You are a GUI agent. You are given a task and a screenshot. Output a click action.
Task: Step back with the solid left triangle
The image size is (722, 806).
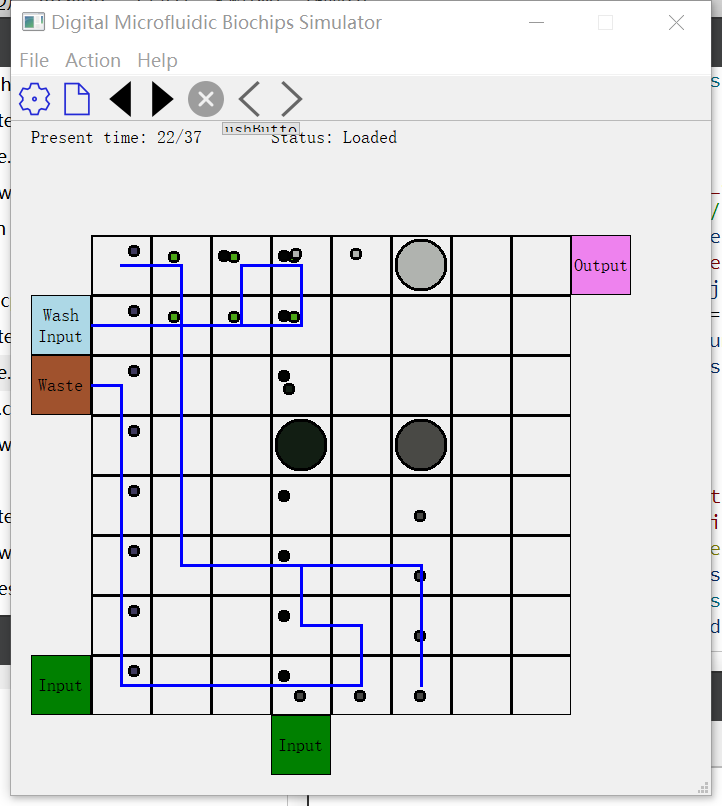pos(121,99)
